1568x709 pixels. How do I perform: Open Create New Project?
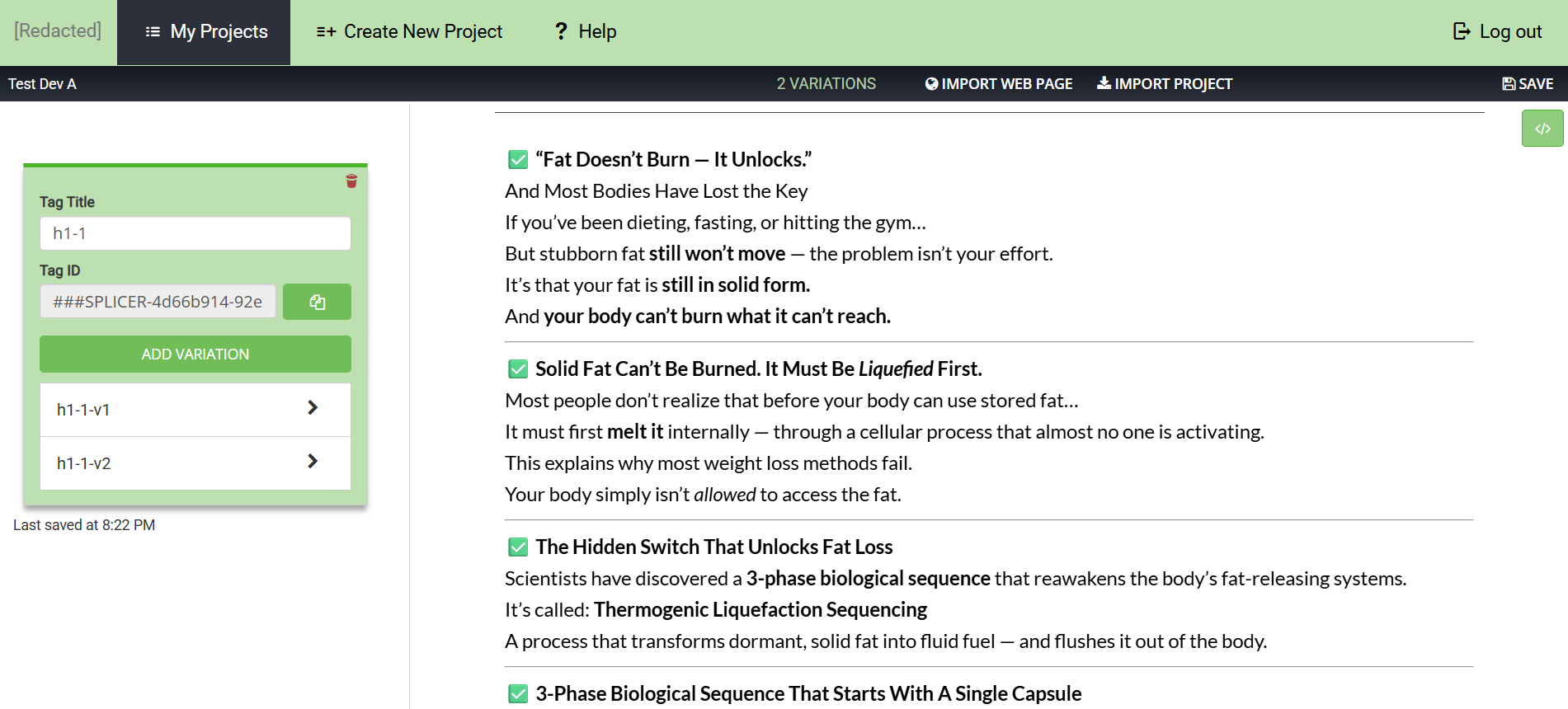coord(409,32)
